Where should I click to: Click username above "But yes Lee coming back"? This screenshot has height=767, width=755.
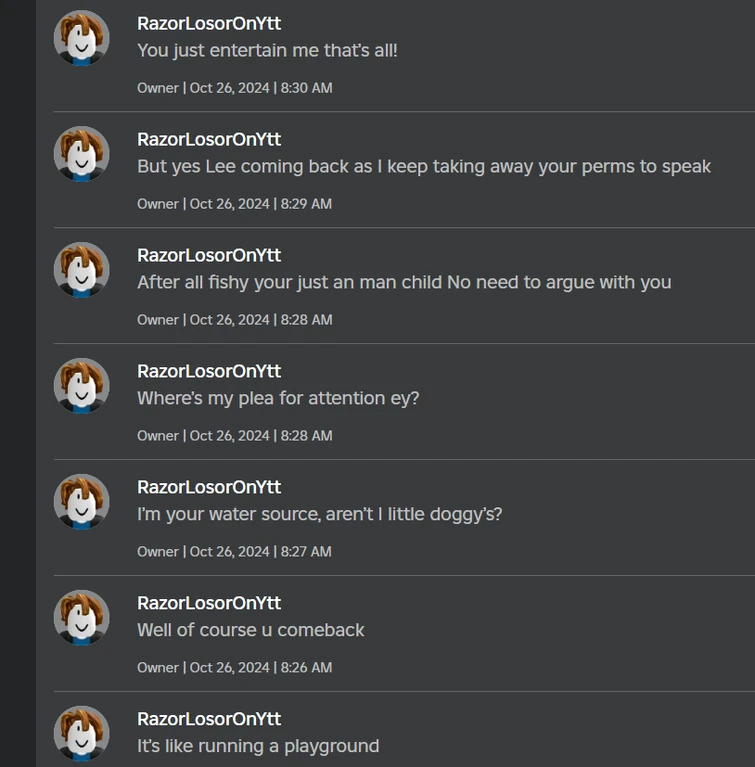point(209,139)
